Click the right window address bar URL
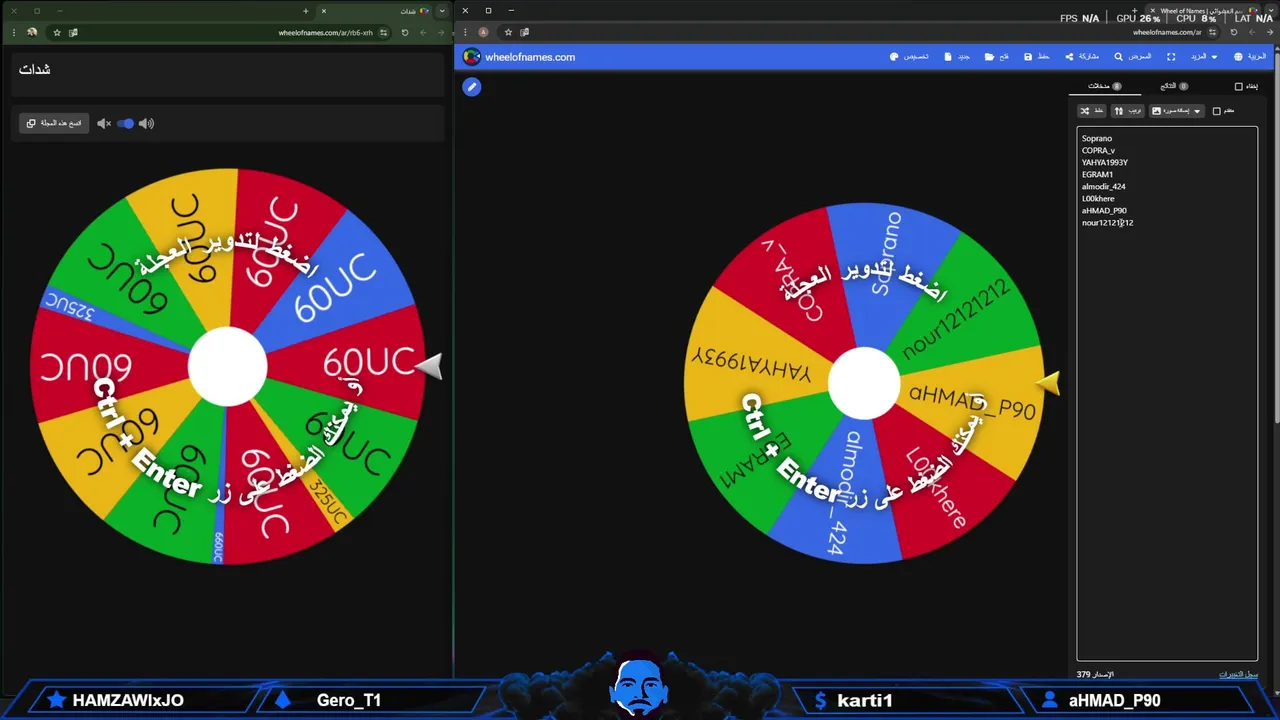Viewport: 1280px width, 720px height. coord(1167,32)
